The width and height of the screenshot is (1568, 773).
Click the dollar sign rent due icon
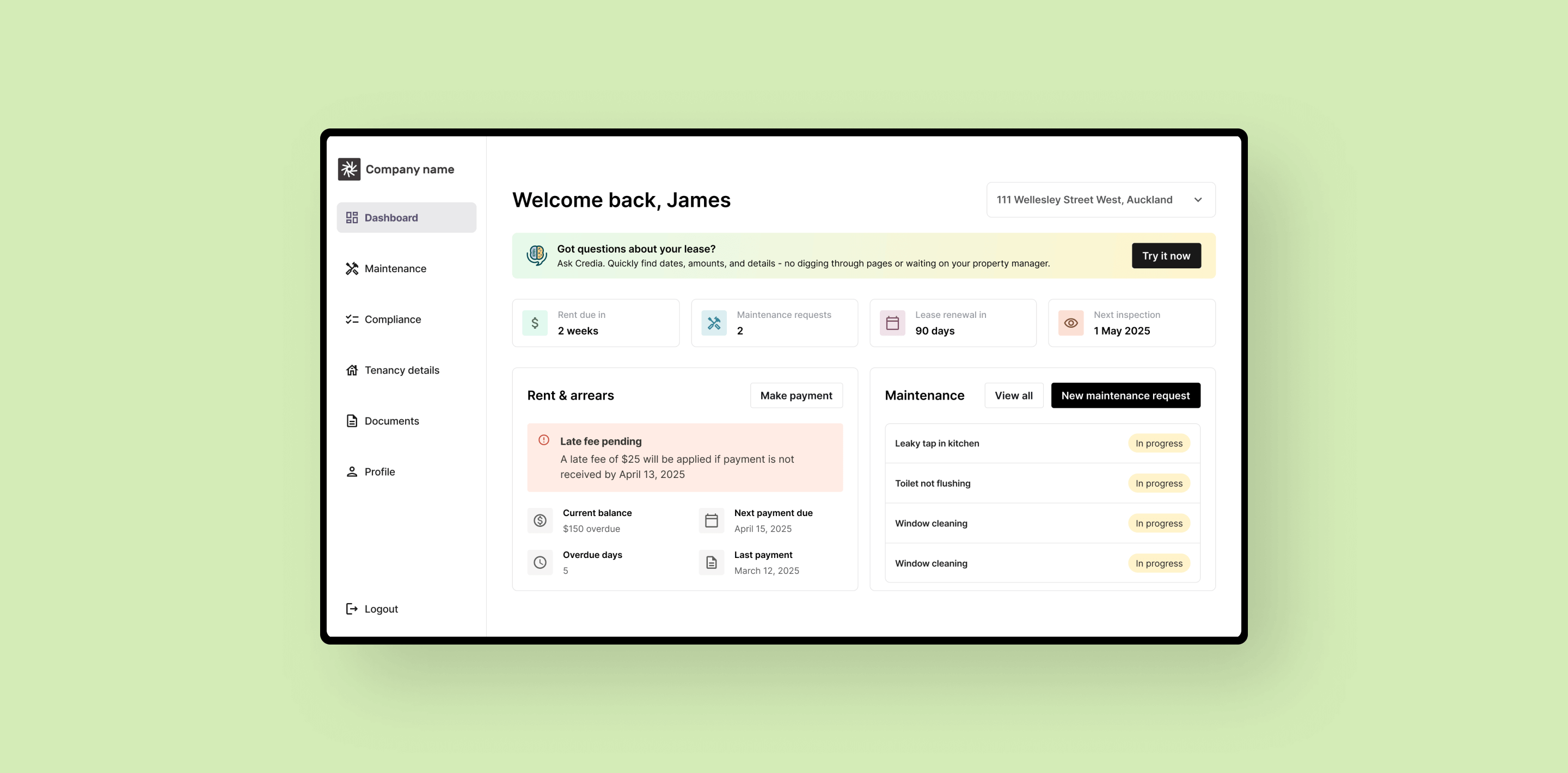pyautogui.click(x=535, y=323)
